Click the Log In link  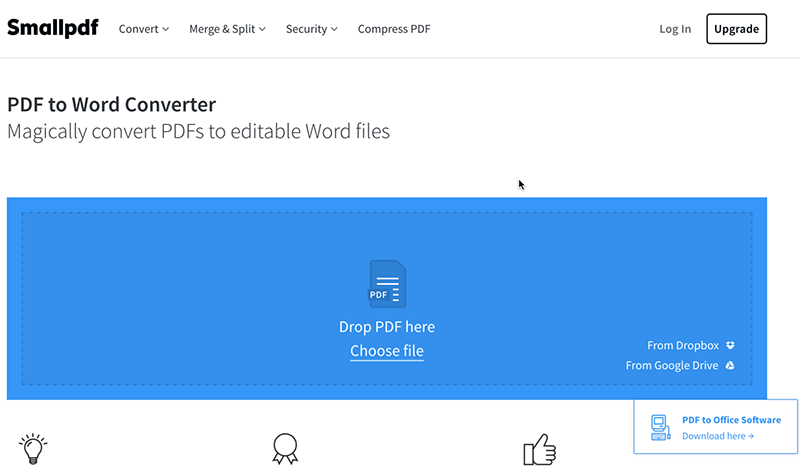(x=675, y=29)
